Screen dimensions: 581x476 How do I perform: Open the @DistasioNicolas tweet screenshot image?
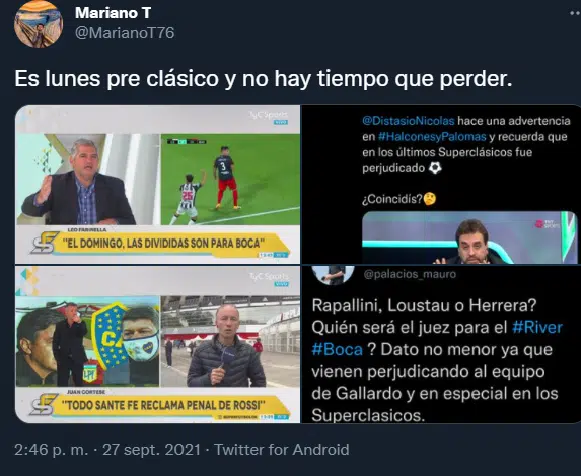[441, 184]
